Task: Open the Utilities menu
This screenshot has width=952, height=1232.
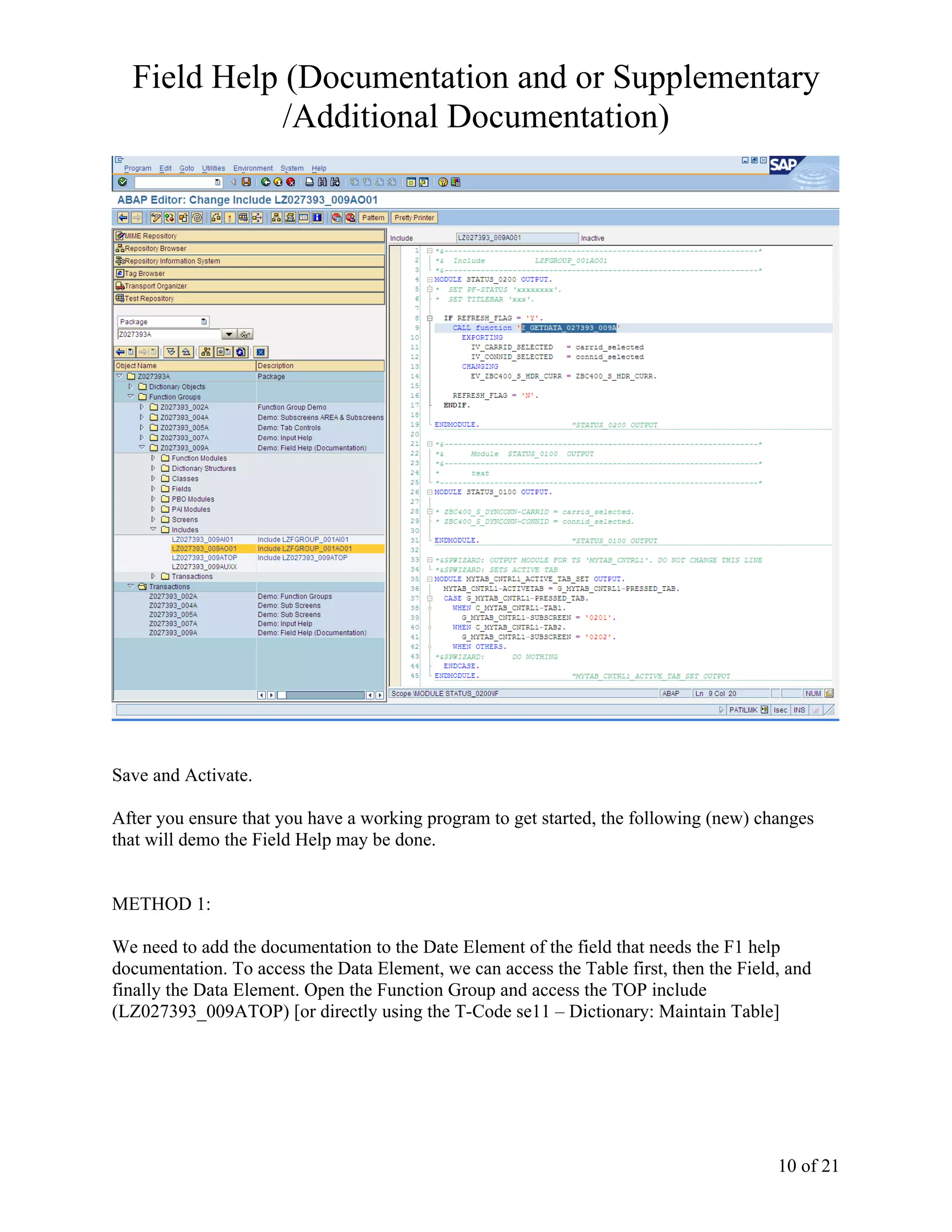Action: tap(213, 168)
